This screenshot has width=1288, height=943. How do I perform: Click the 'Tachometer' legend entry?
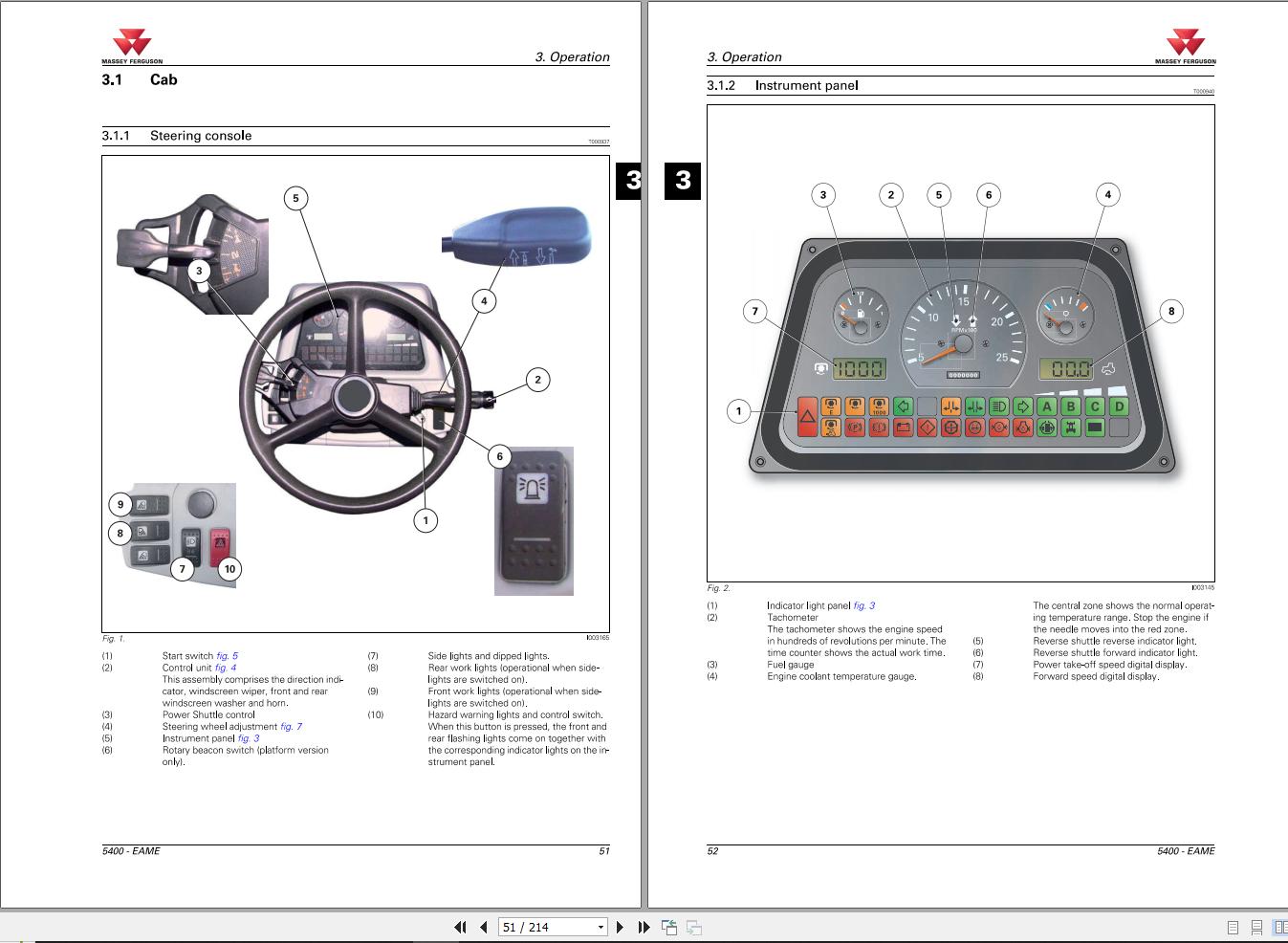pos(793,618)
